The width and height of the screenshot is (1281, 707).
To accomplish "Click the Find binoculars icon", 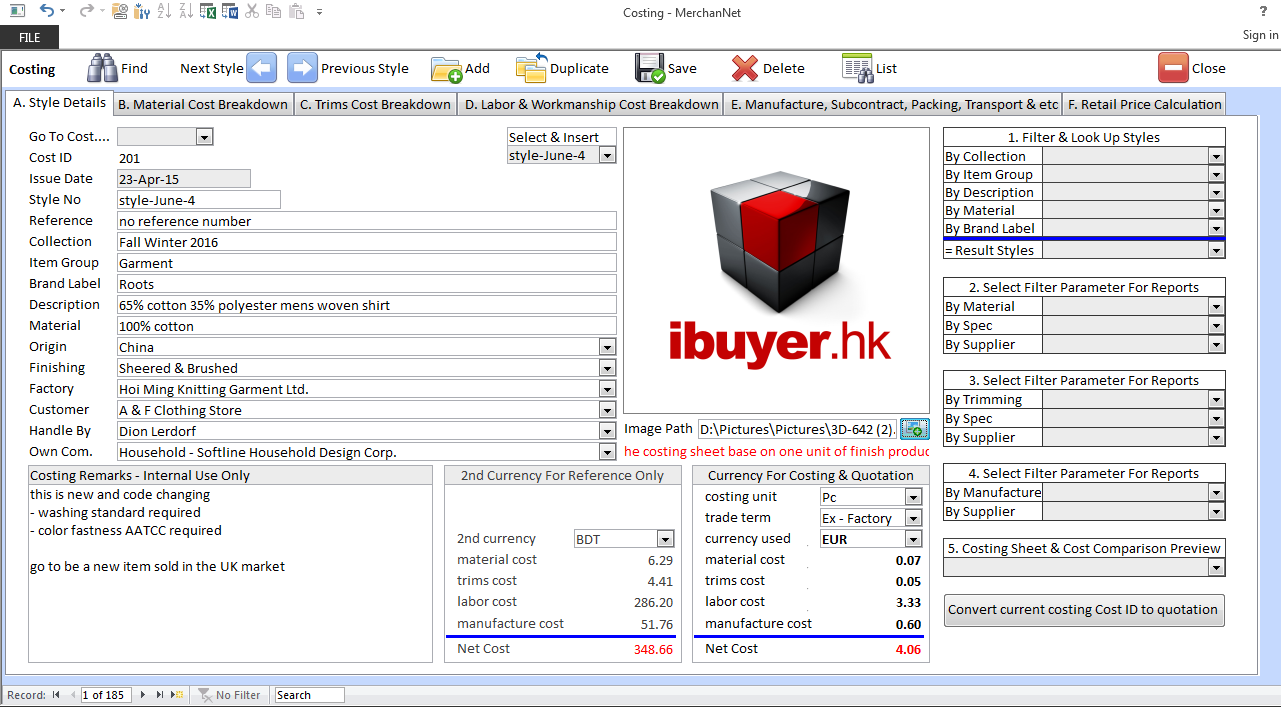I will [103, 68].
